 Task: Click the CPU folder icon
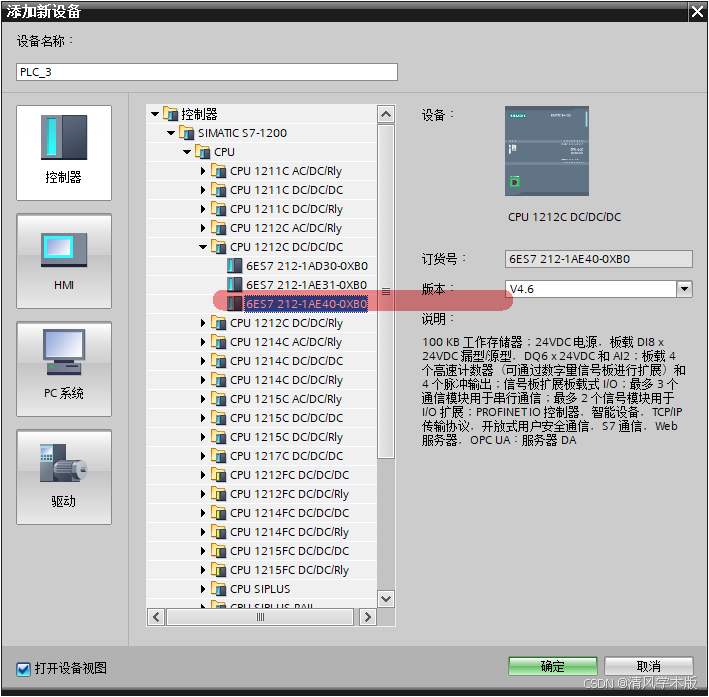click(x=203, y=152)
